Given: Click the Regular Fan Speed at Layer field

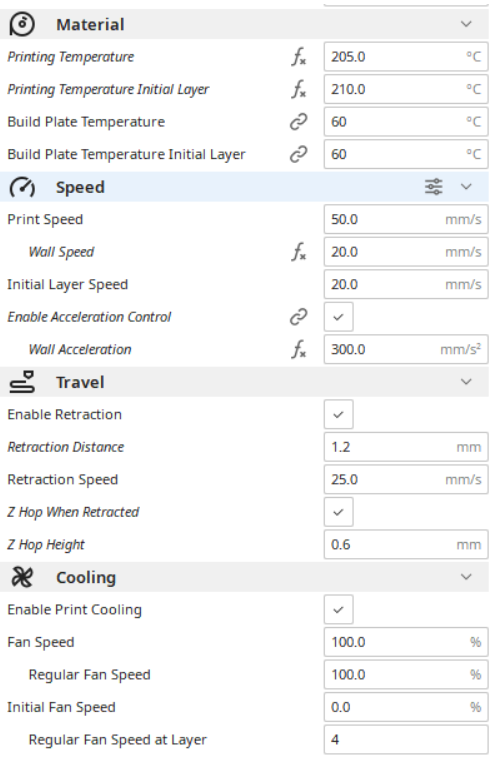Looking at the screenshot, I should coord(406,740).
